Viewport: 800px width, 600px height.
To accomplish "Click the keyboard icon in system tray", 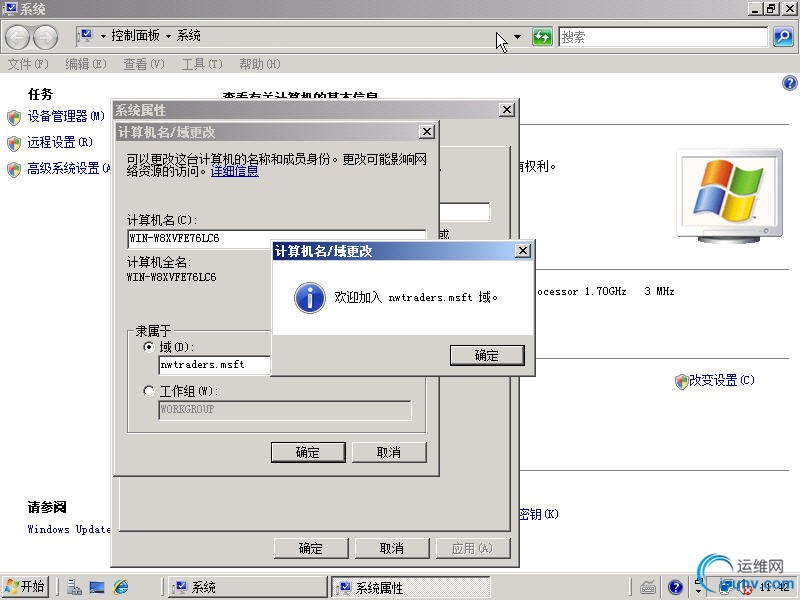I will [648, 588].
